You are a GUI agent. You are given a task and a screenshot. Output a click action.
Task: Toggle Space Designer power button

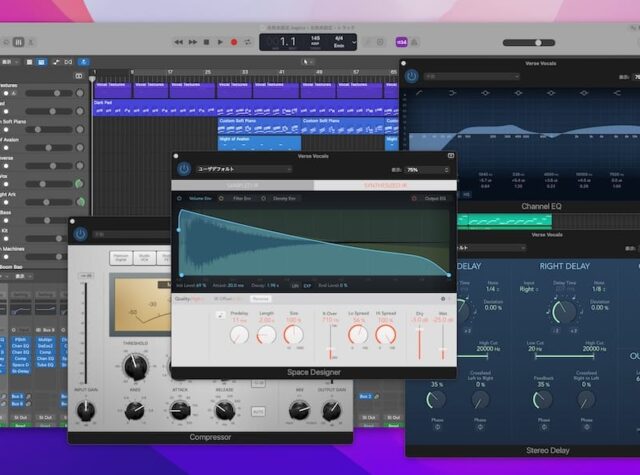click(184, 169)
